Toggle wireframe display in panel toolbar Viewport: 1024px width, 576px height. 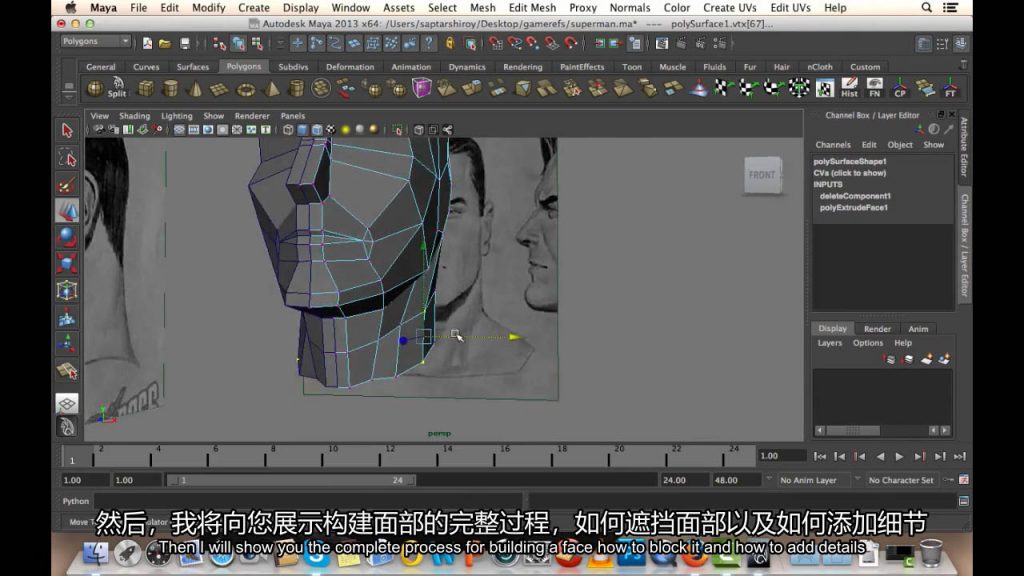[x=288, y=130]
